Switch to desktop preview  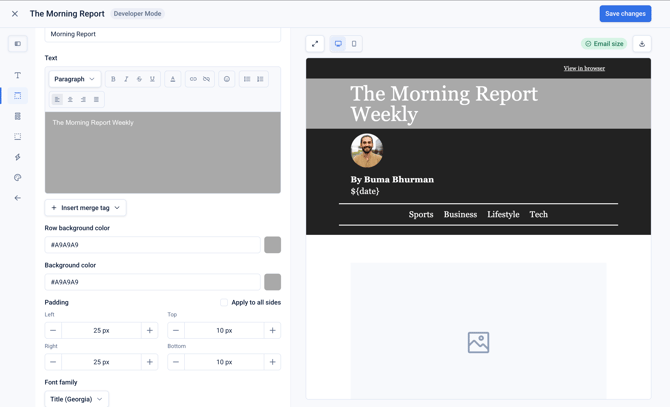pyautogui.click(x=338, y=44)
